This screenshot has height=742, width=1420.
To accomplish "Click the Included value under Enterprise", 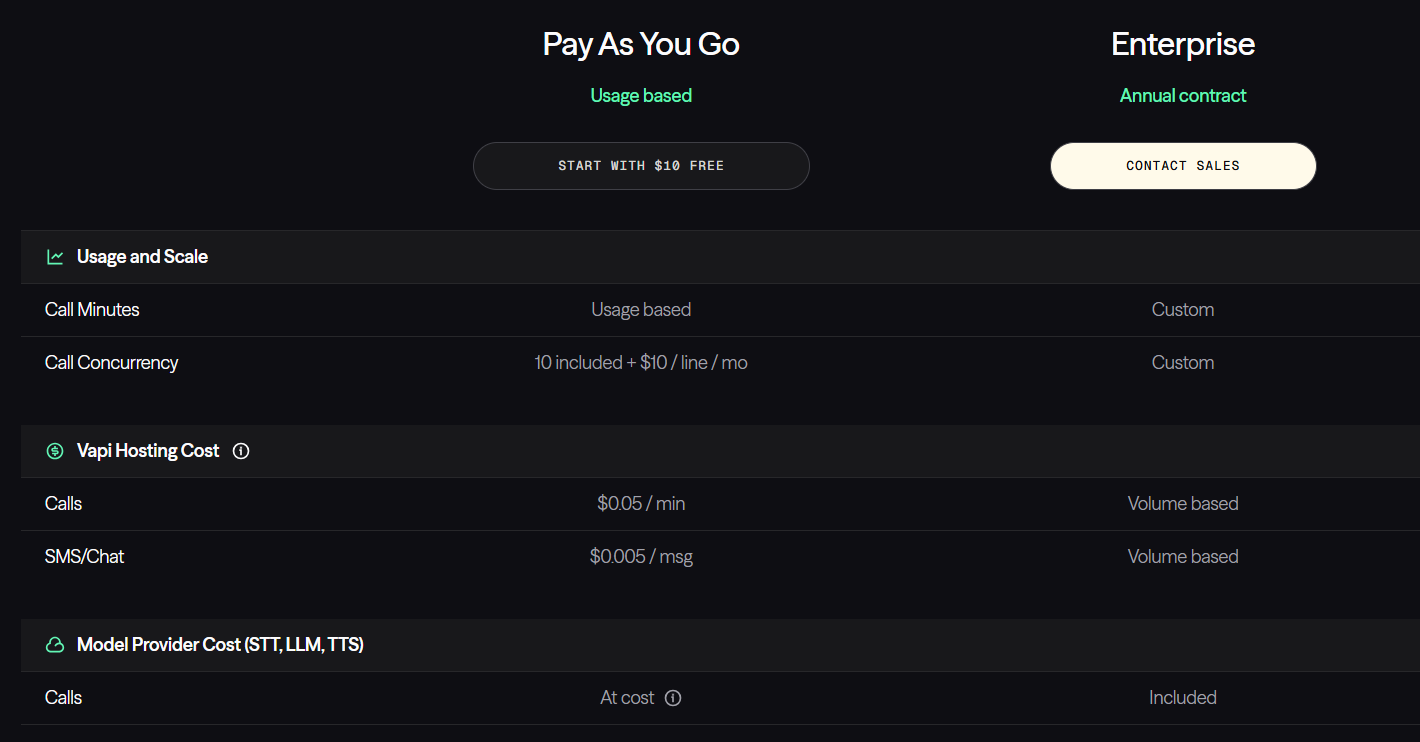I will click(1183, 698).
